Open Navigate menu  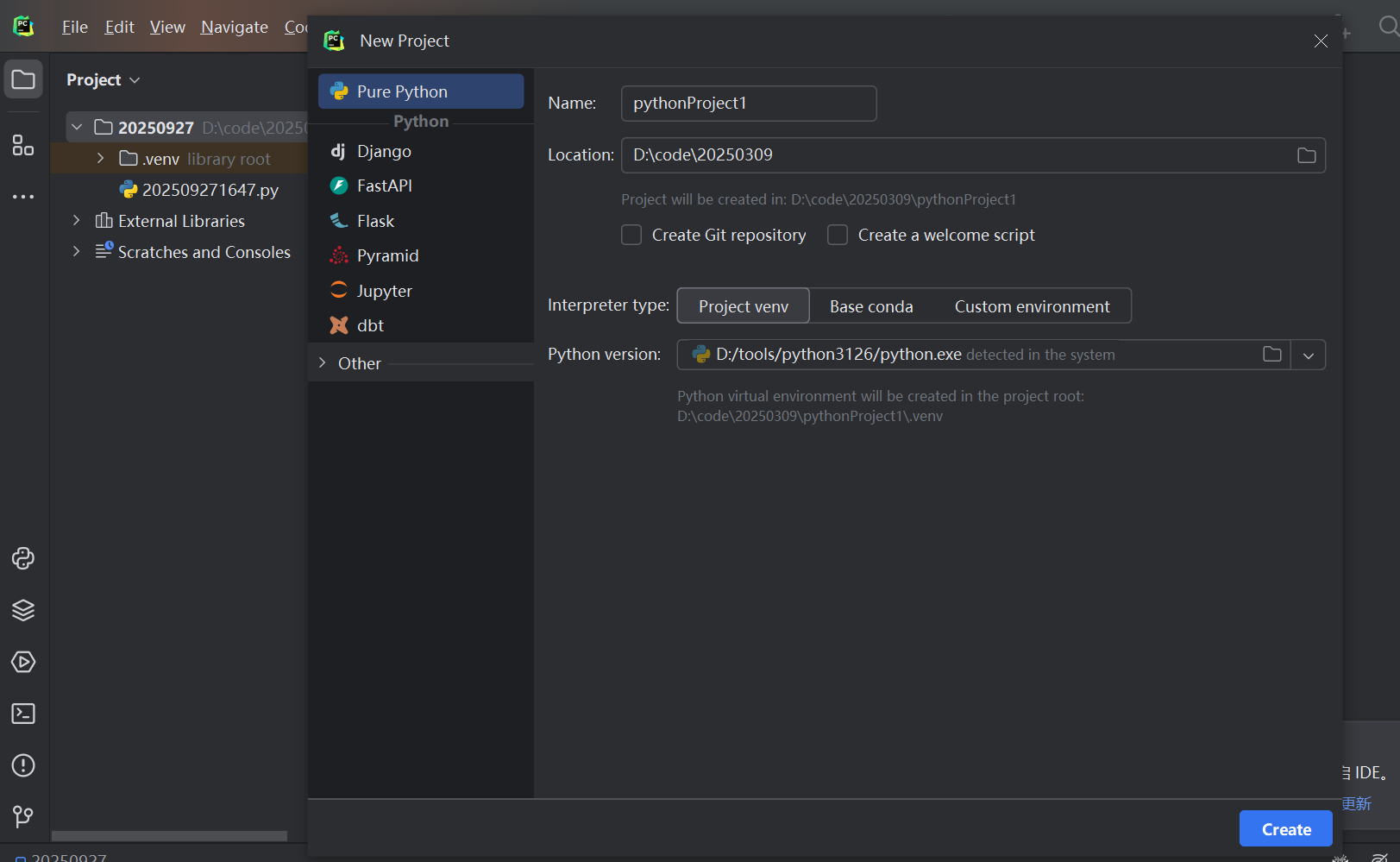click(x=235, y=27)
